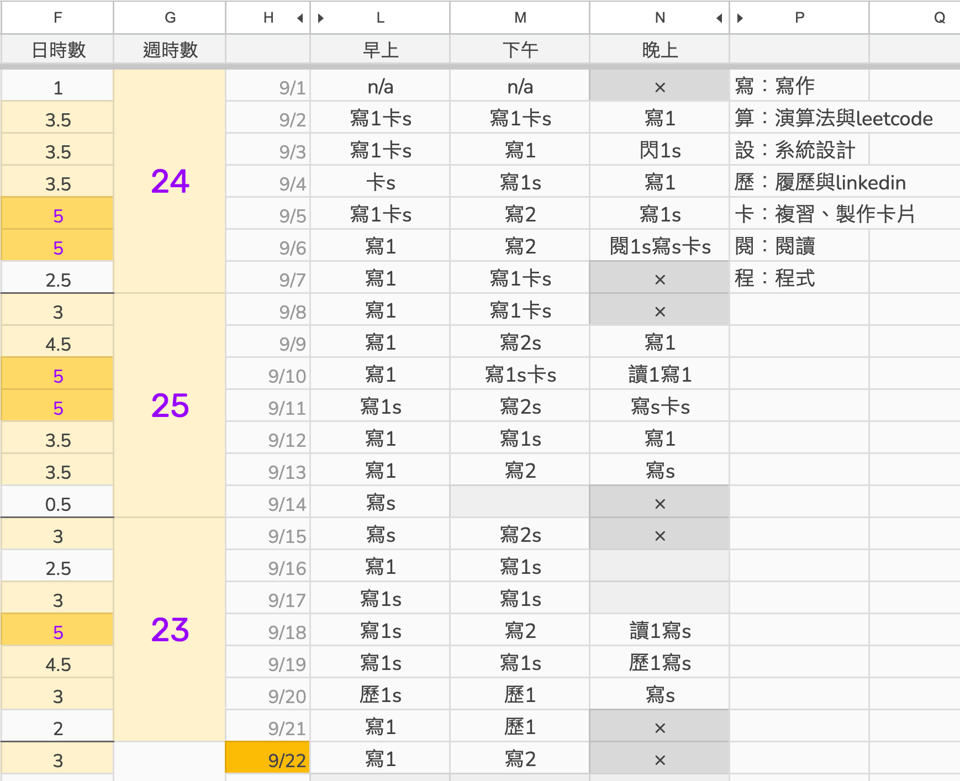
Task: Expand hidden columns after column H
Action: (300, 18)
